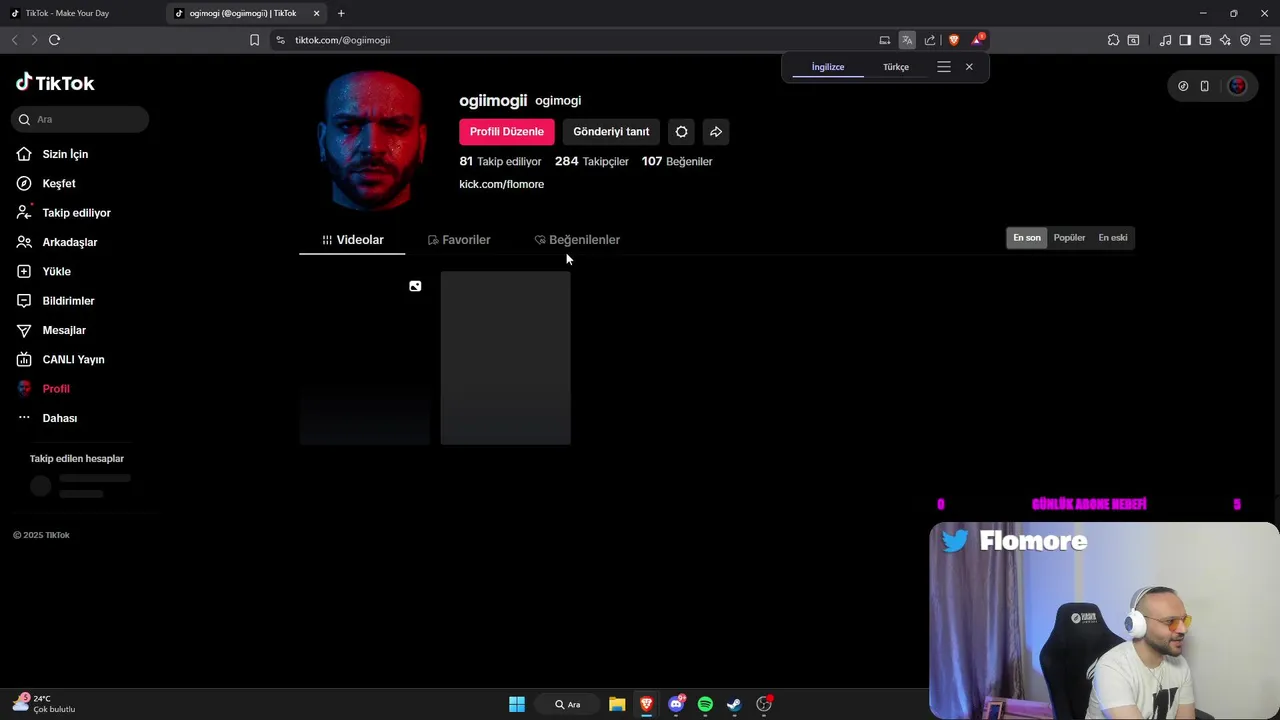Viewport: 1280px width, 720px height.
Task: Toggle the browser sidebar panel icon
Action: coord(1185,40)
